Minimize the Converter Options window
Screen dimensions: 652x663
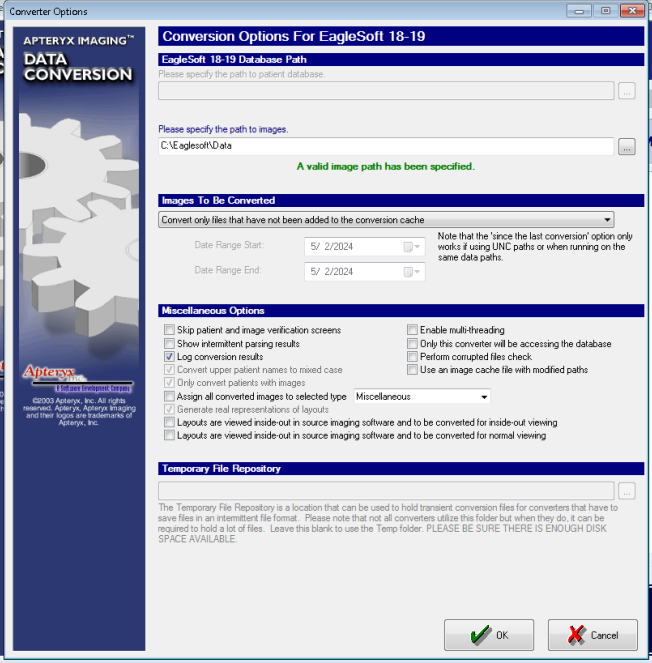(579, 11)
